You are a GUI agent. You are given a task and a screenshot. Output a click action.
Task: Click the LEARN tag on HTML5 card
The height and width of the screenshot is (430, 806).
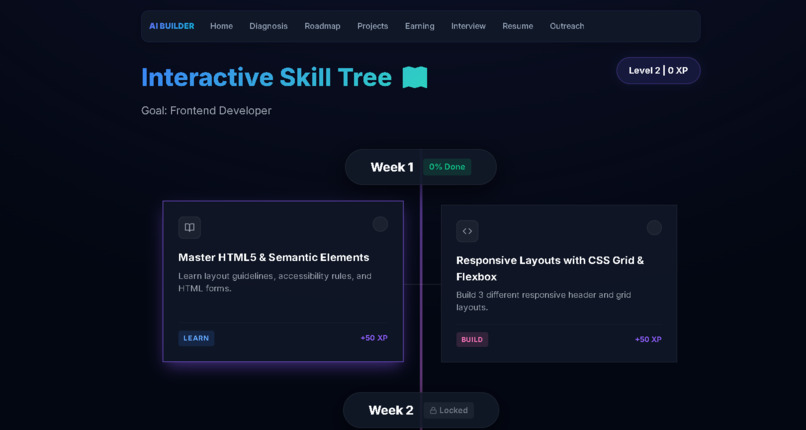pos(196,338)
